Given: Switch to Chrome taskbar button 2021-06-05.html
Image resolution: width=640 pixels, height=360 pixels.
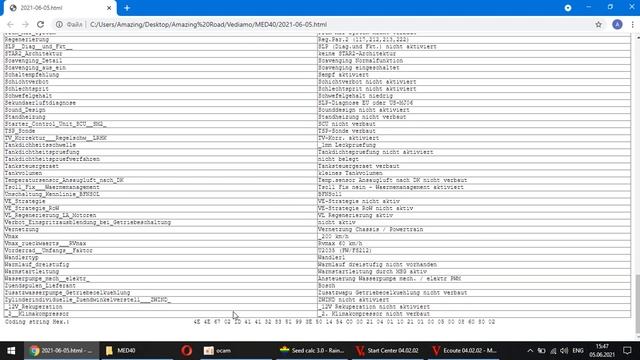Looking at the screenshot, I should pos(62,351).
